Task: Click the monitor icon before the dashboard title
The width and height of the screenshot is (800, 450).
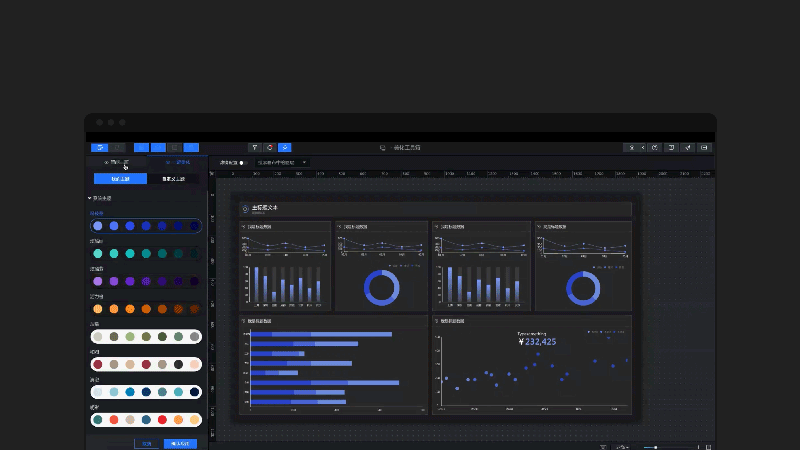Action: [383, 148]
